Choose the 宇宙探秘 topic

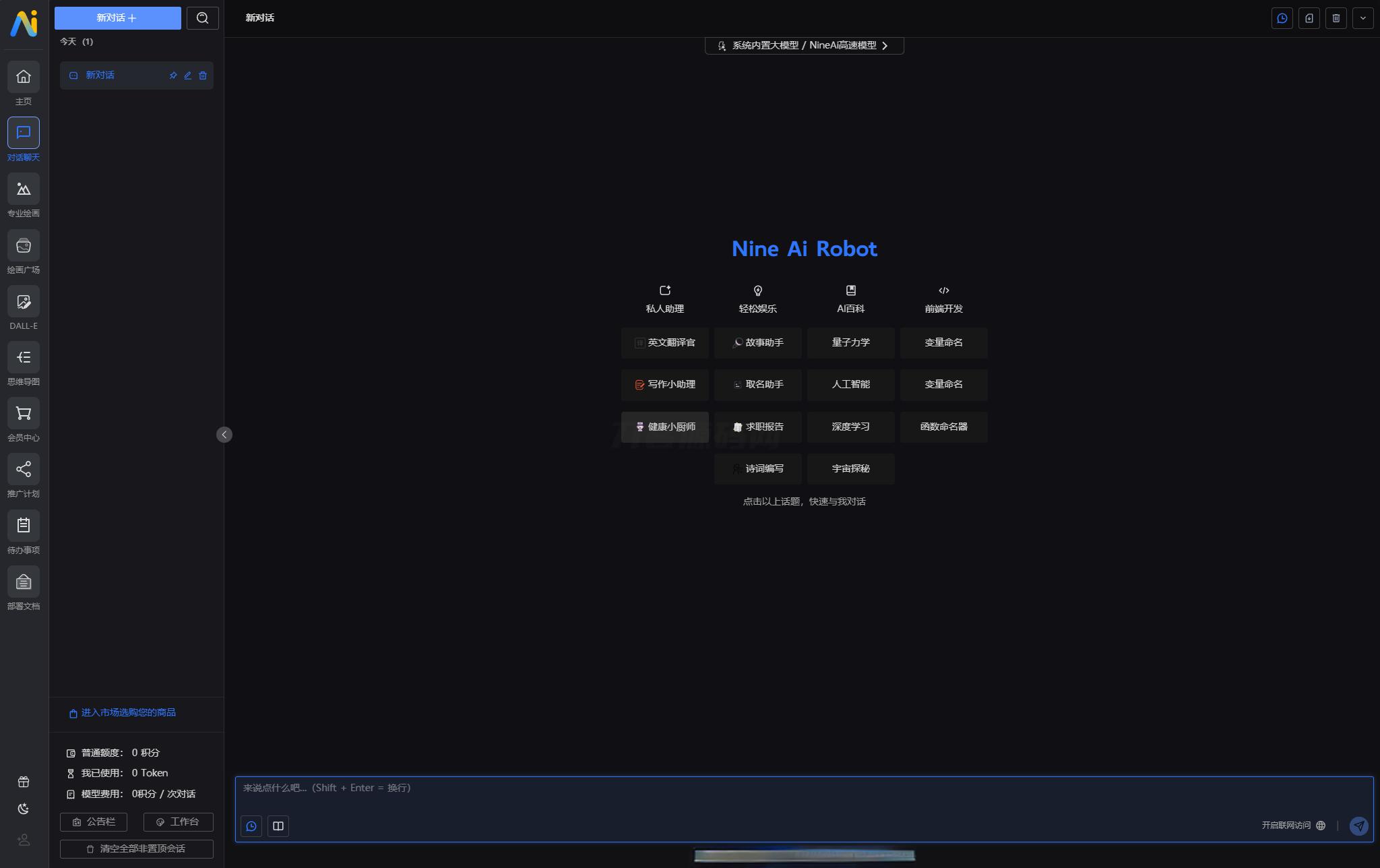[851, 469]
